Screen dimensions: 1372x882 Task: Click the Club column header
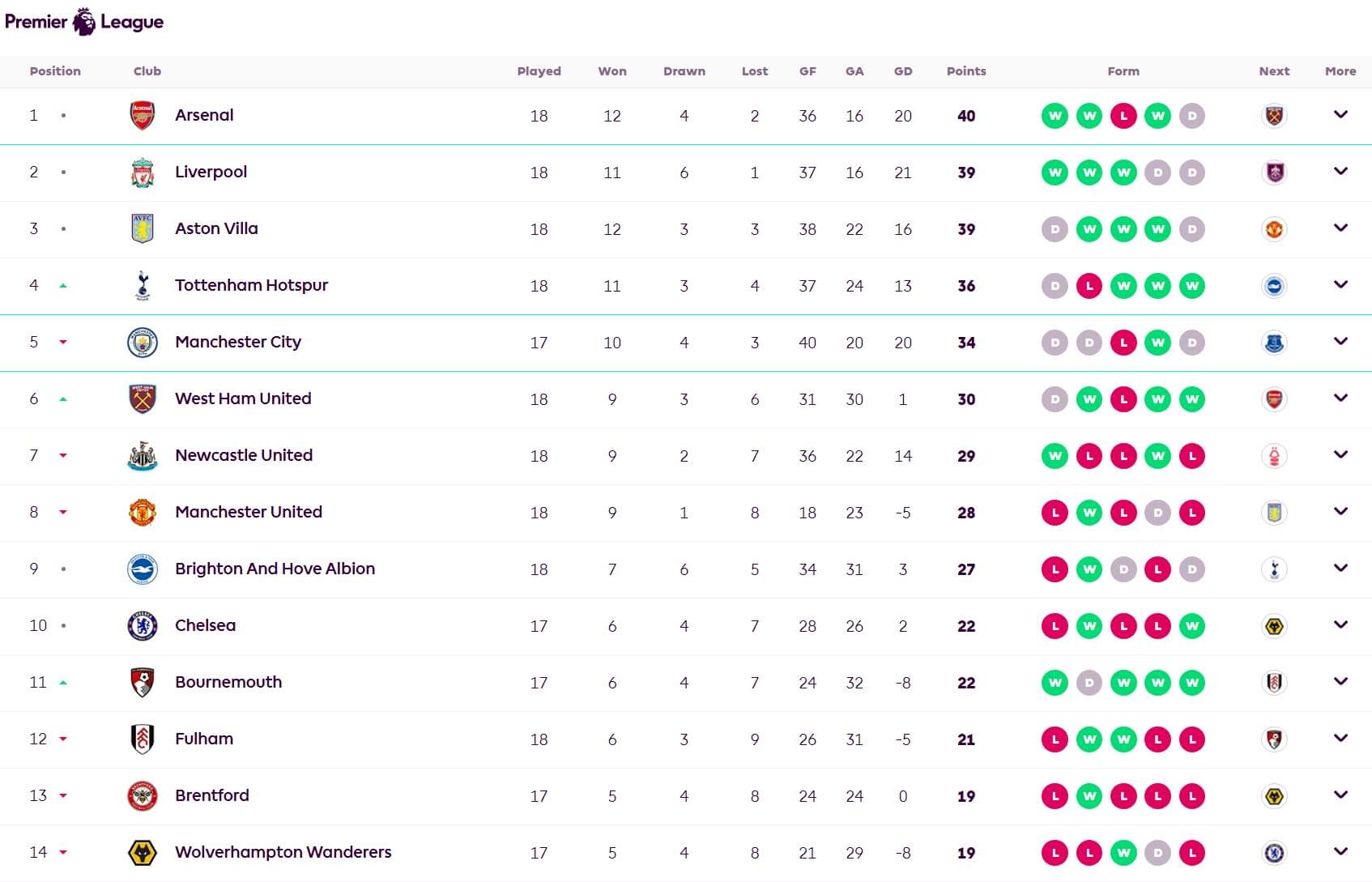147,71
